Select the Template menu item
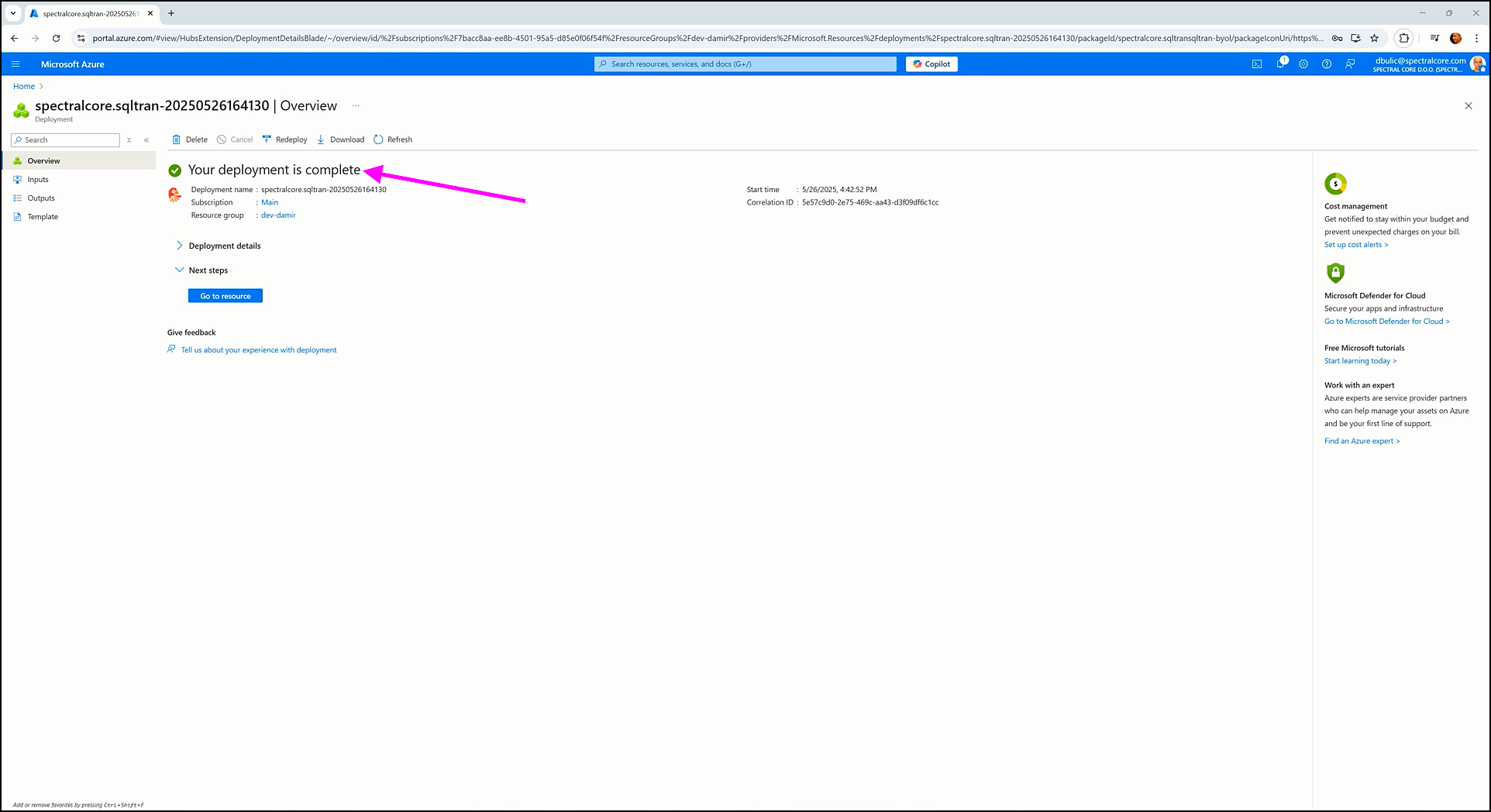Image resolution: width=1491 pixels, height=812 pixels. point(43,217)
